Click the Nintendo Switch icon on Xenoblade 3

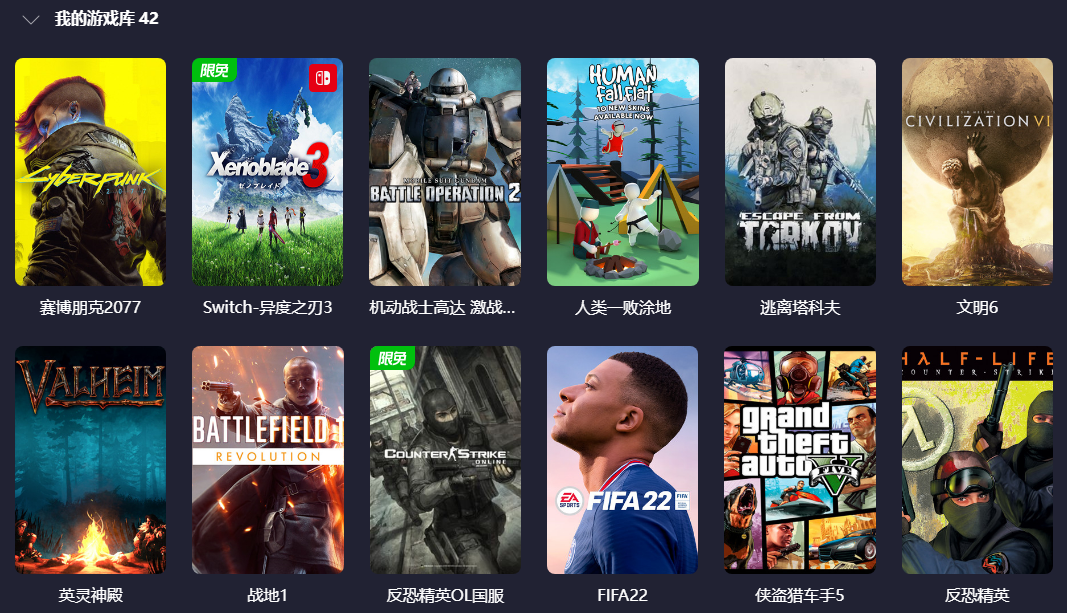coord(323,78)
